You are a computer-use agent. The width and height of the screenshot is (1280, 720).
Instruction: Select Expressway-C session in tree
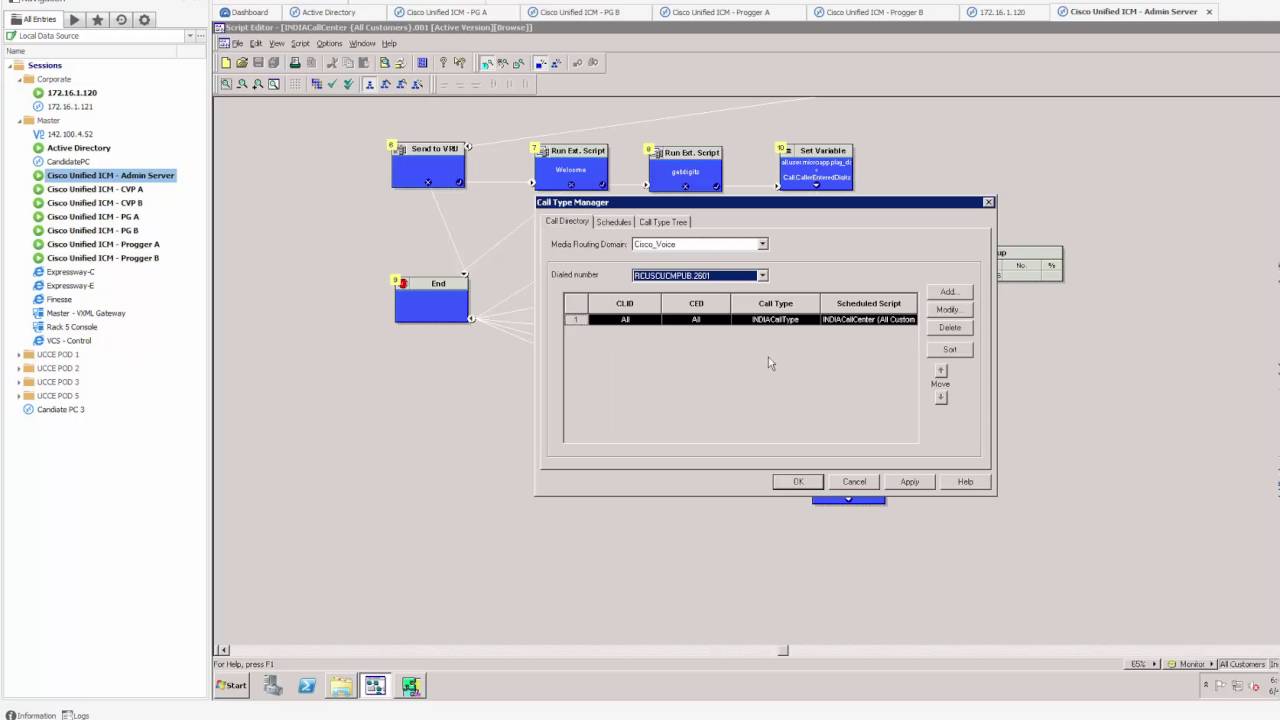(x=70, y=272)
